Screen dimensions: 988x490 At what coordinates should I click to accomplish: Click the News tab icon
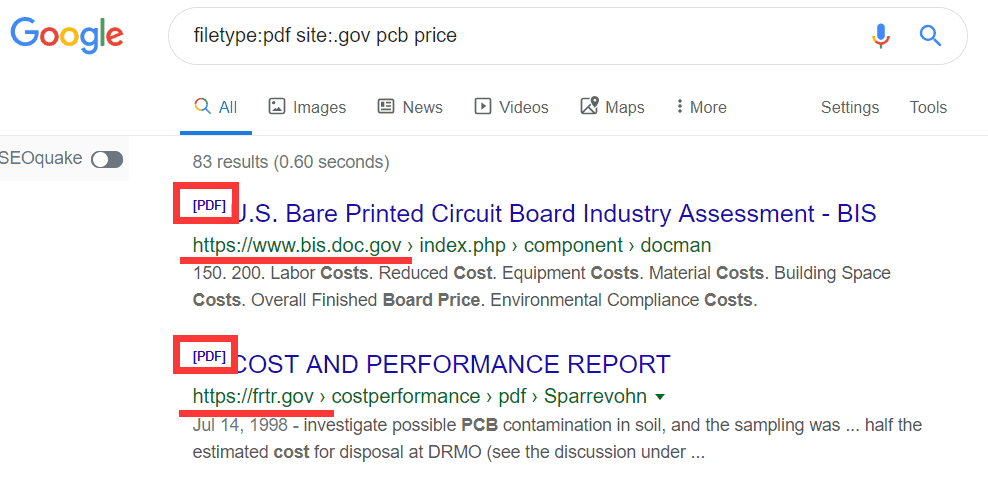pyautogui.click(x=386, y=107)
